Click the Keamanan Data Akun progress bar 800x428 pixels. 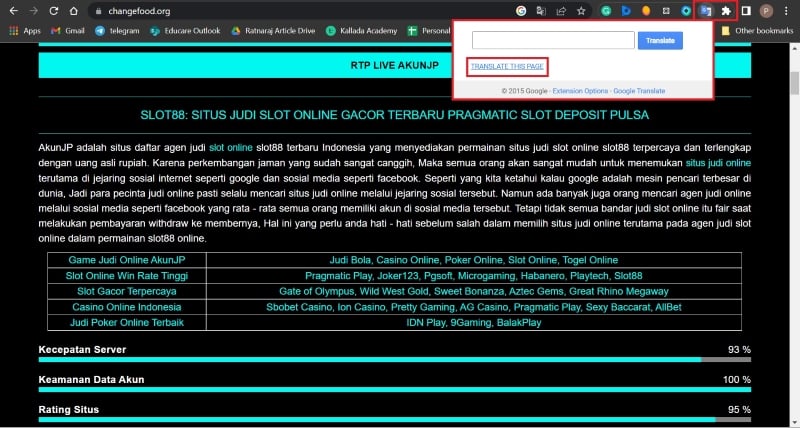click(394, 390)
